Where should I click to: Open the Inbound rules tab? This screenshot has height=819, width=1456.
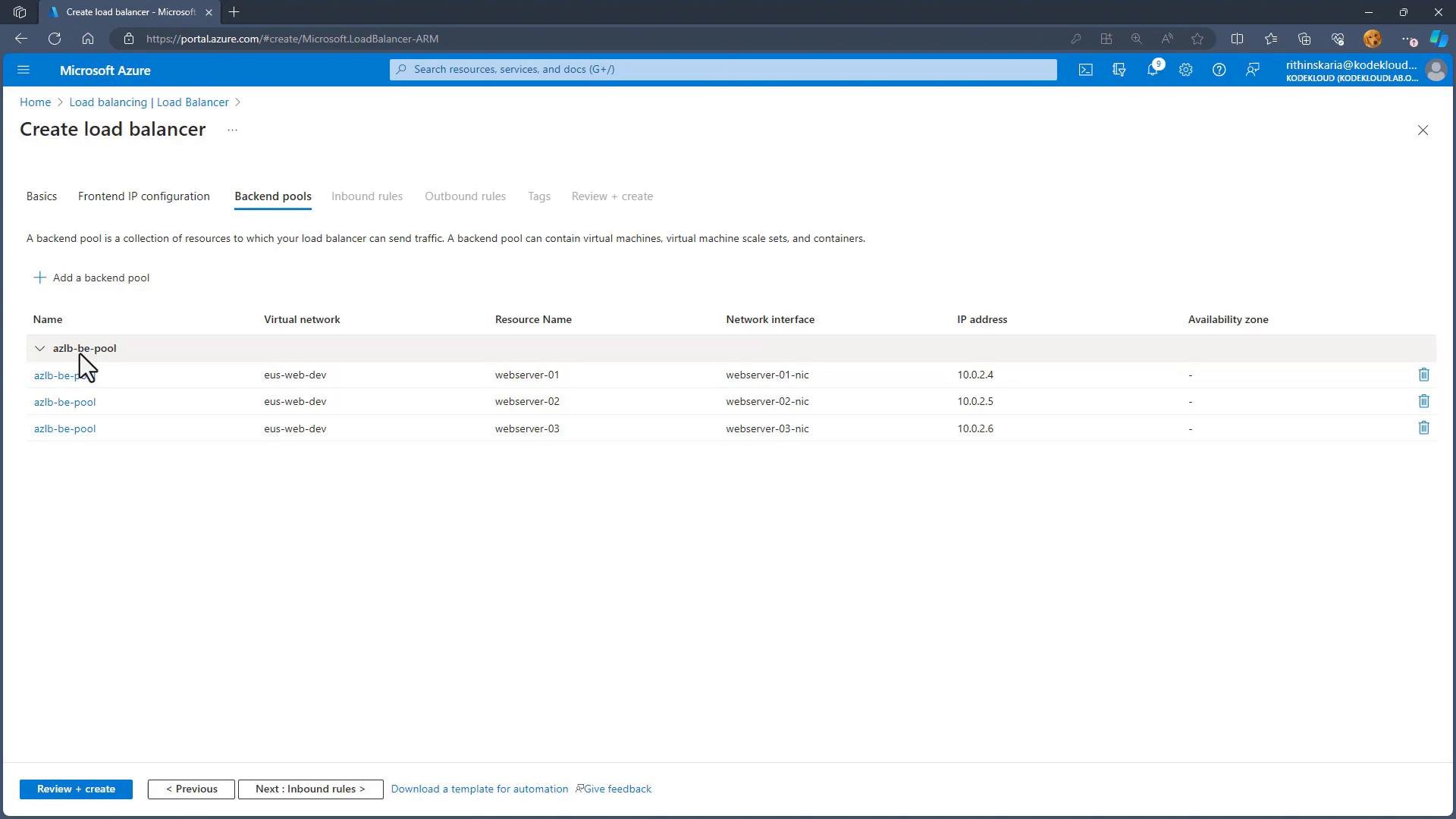pyautogui.click(x=367, y=196)
